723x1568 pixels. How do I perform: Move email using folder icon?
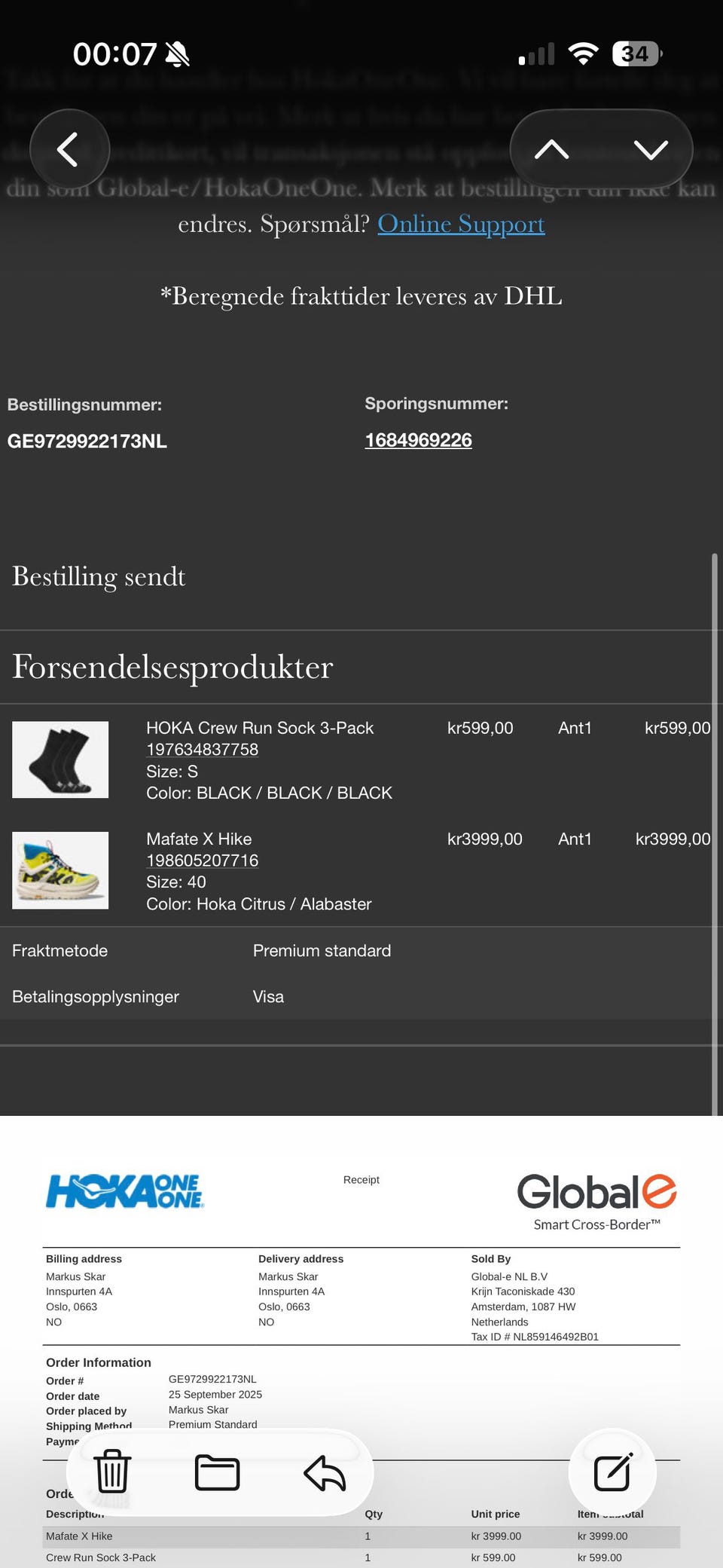[x=217, y=1472]
